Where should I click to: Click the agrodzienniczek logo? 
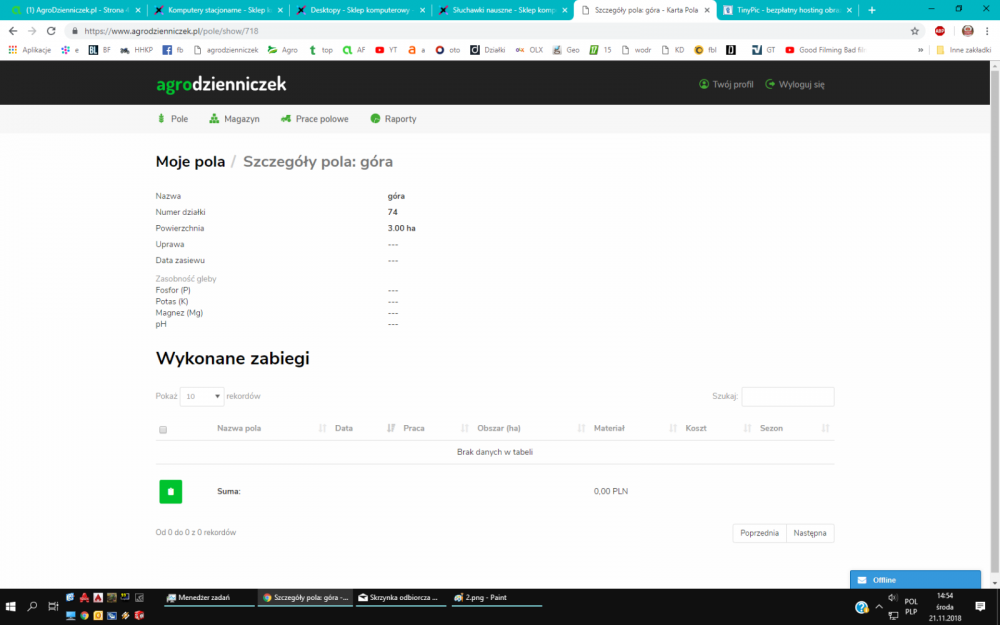pyautogui.click(x=221, y=84)
